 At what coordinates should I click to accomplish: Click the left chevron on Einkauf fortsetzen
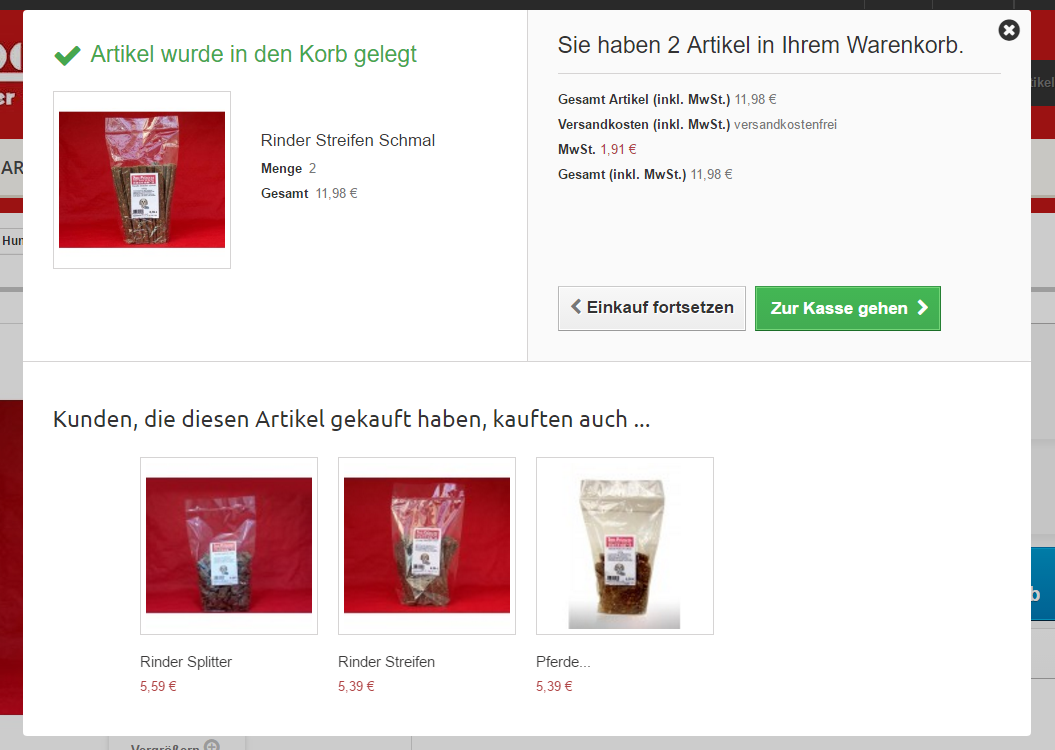point(576,307)
